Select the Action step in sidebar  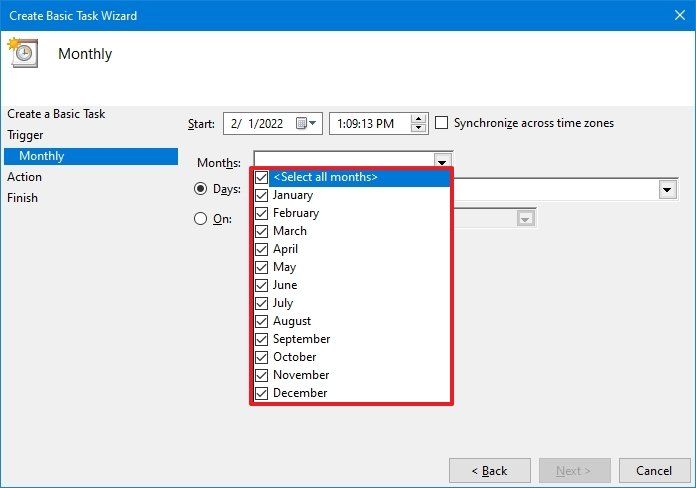tap(24, 177)
